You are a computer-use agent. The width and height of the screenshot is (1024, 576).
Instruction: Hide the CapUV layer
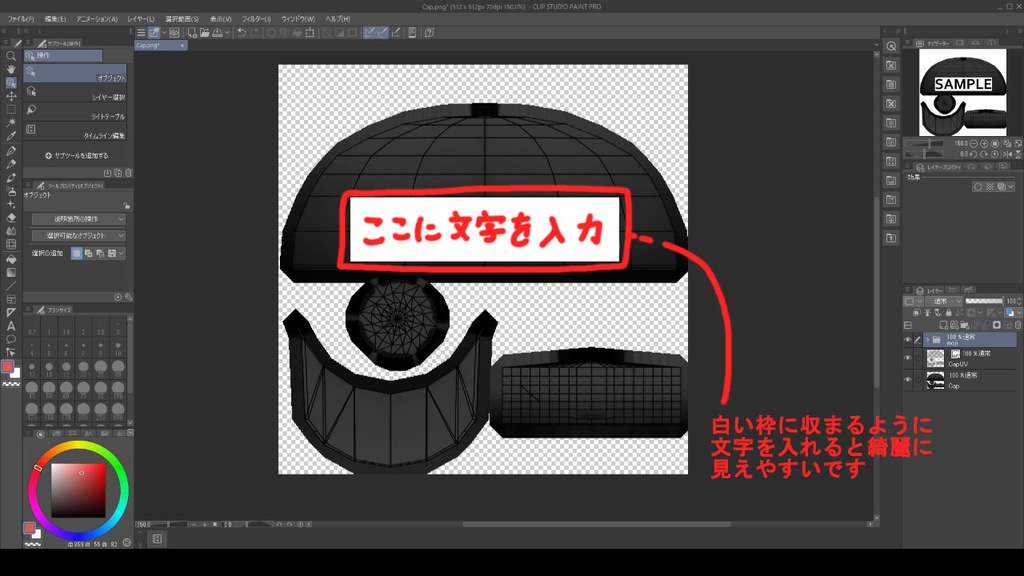click(908, 358)
